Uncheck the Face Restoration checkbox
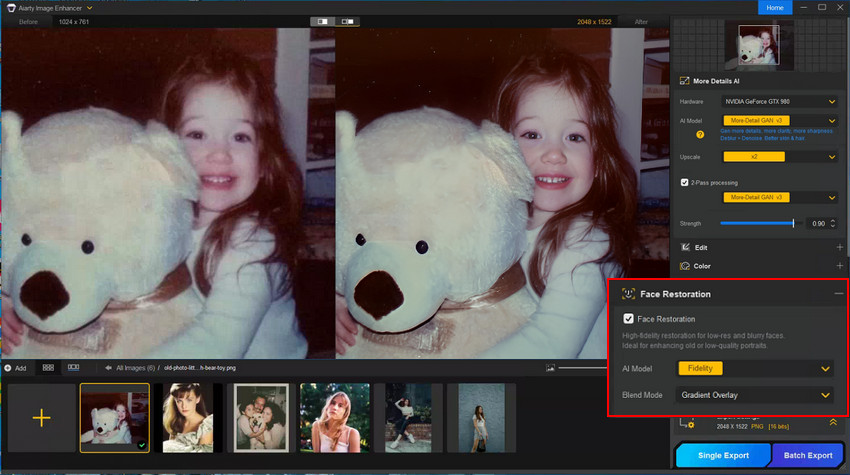The image size is (850, 475). coord(628,319)
